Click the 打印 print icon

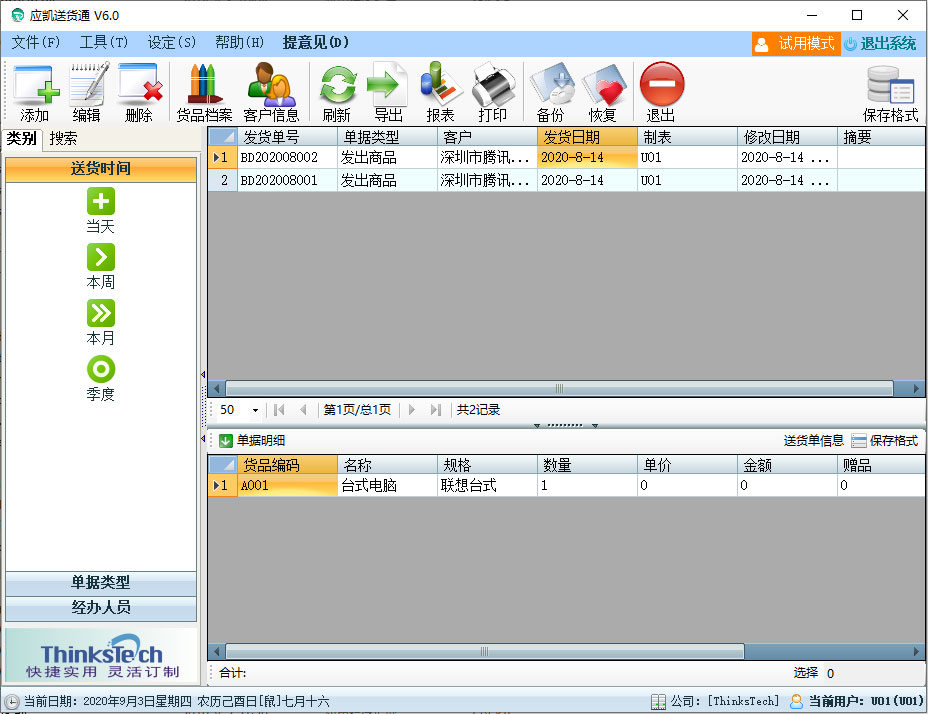pyautogui.click(x=492, y=91)
